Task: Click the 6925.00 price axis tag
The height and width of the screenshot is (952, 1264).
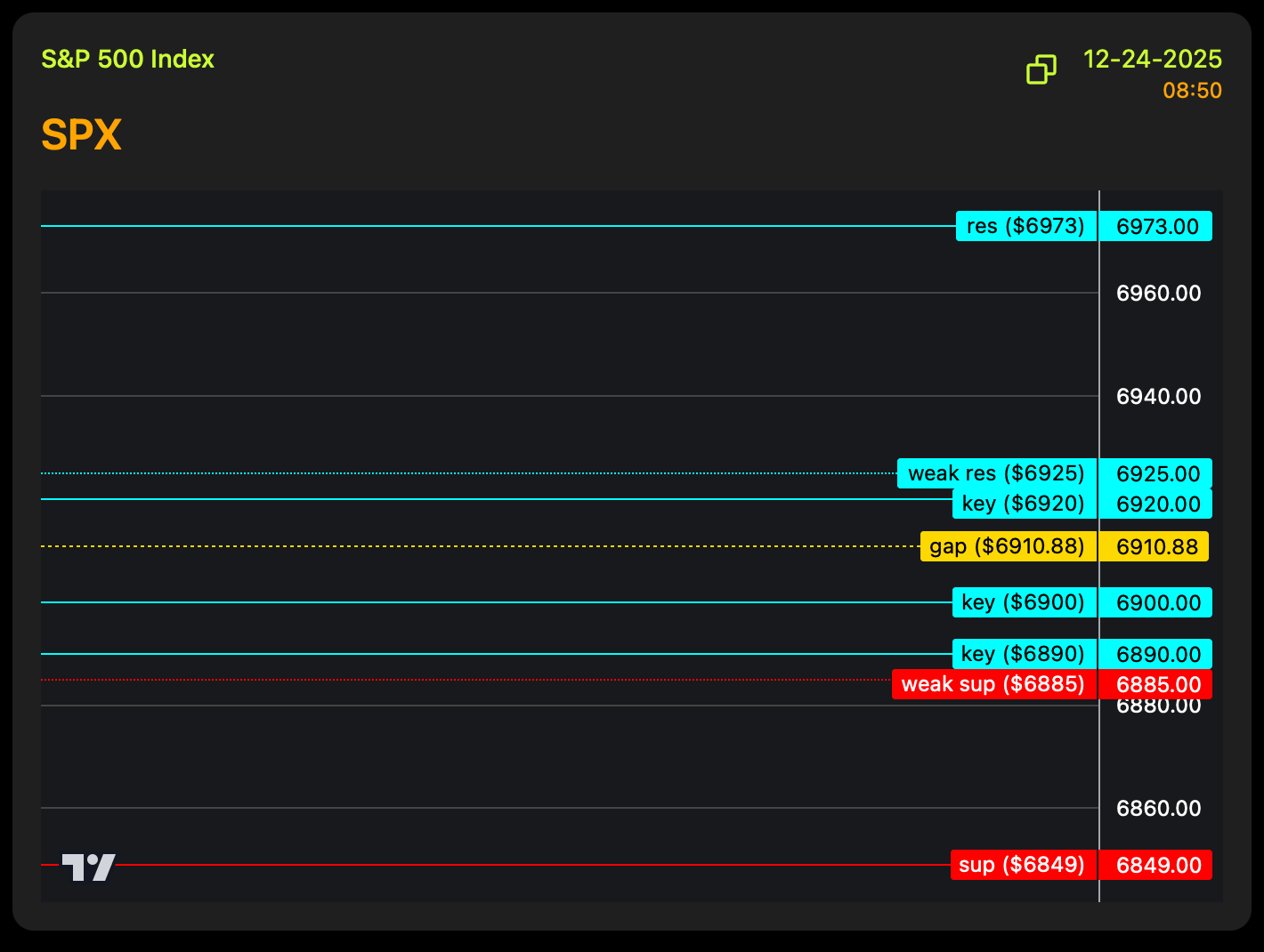Action: click(x=1157, y=473)
